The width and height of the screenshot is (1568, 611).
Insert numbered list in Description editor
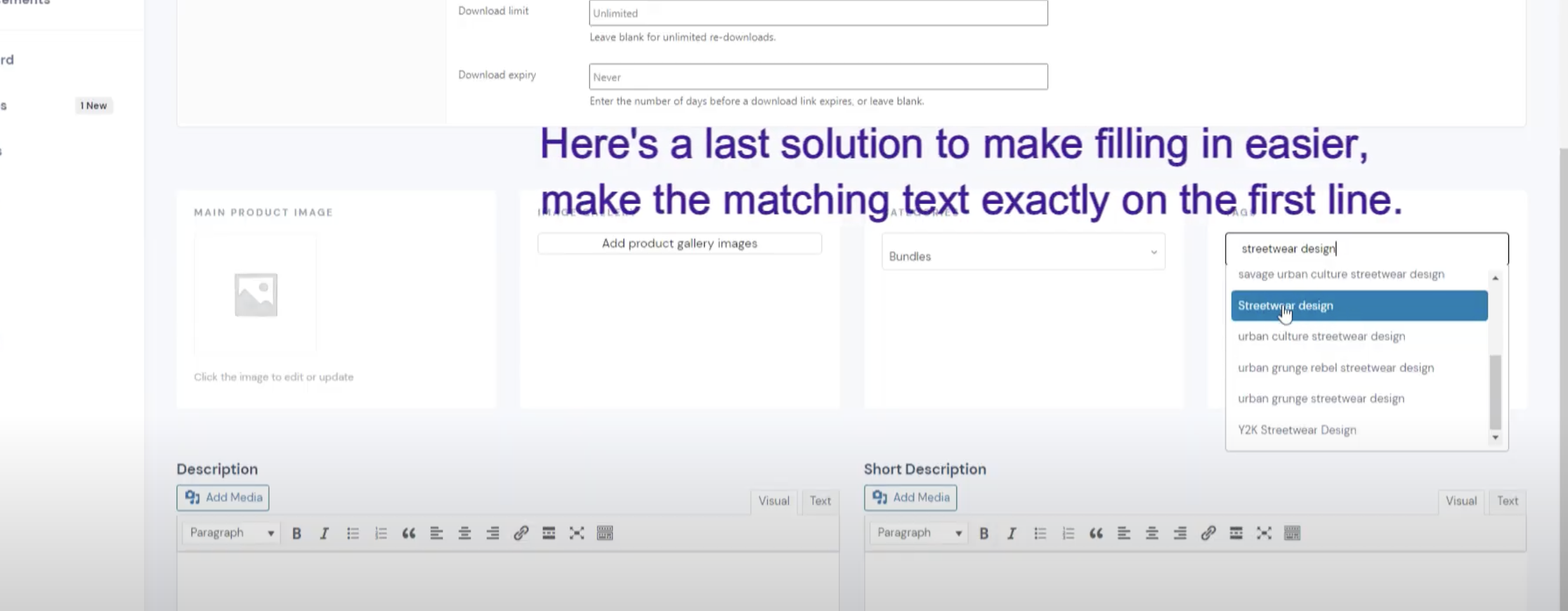point(381,533)
